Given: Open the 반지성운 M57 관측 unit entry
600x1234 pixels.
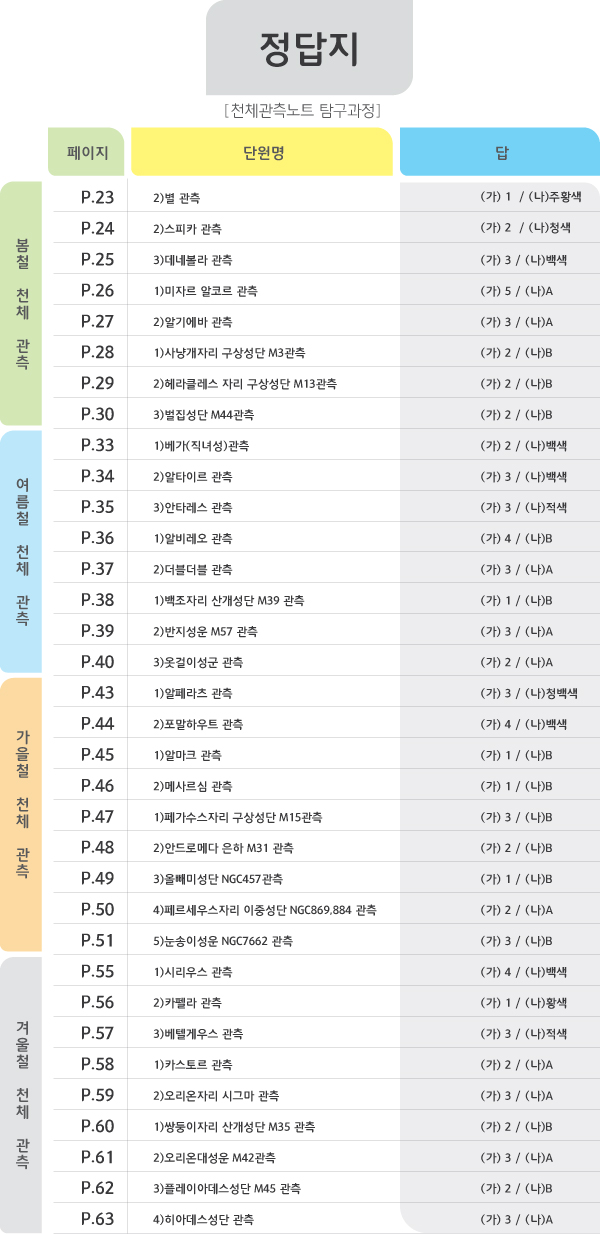Looking at the screenshot, I should [x=205, y=631].
